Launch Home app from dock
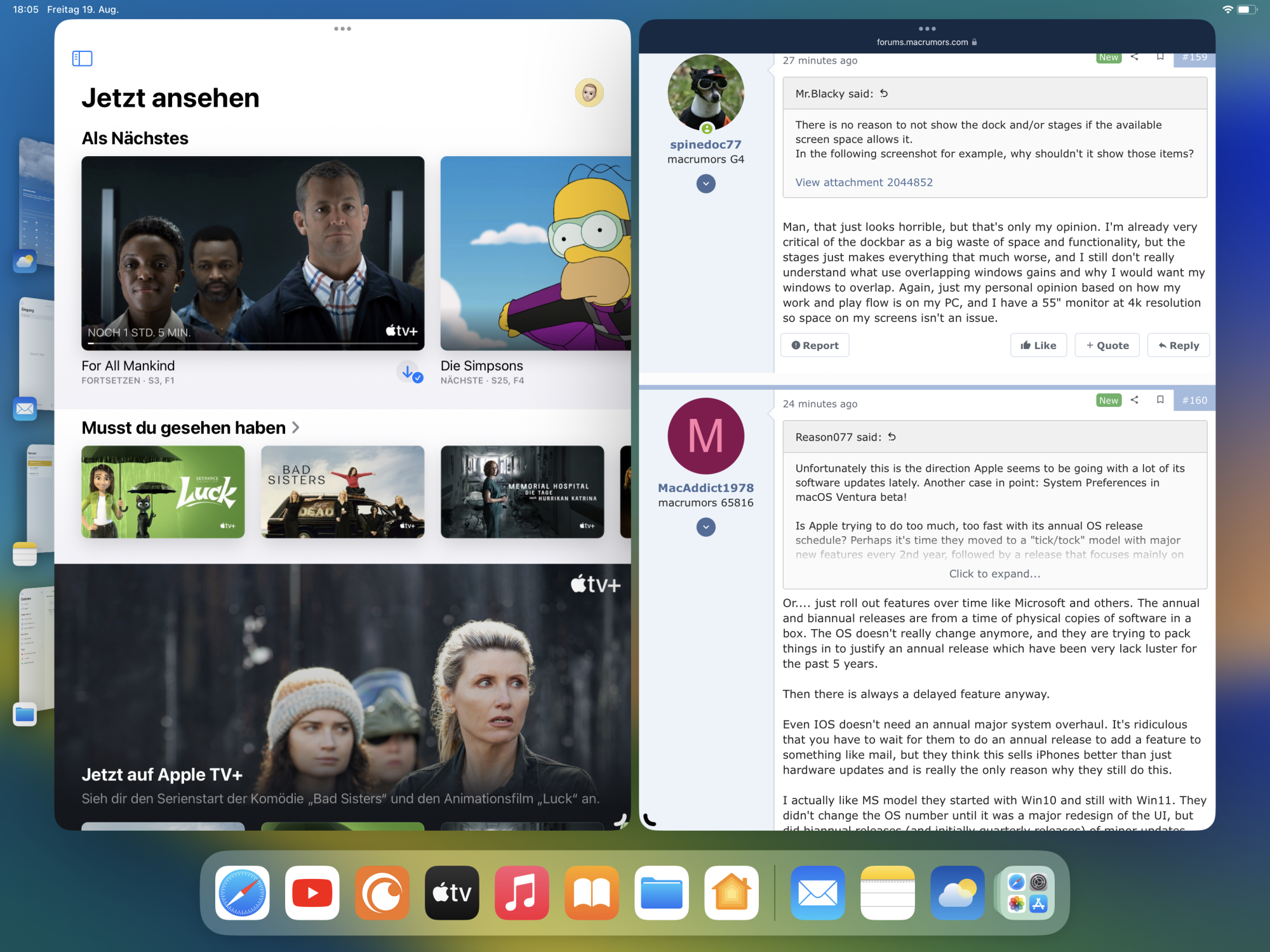 [732, 892]
